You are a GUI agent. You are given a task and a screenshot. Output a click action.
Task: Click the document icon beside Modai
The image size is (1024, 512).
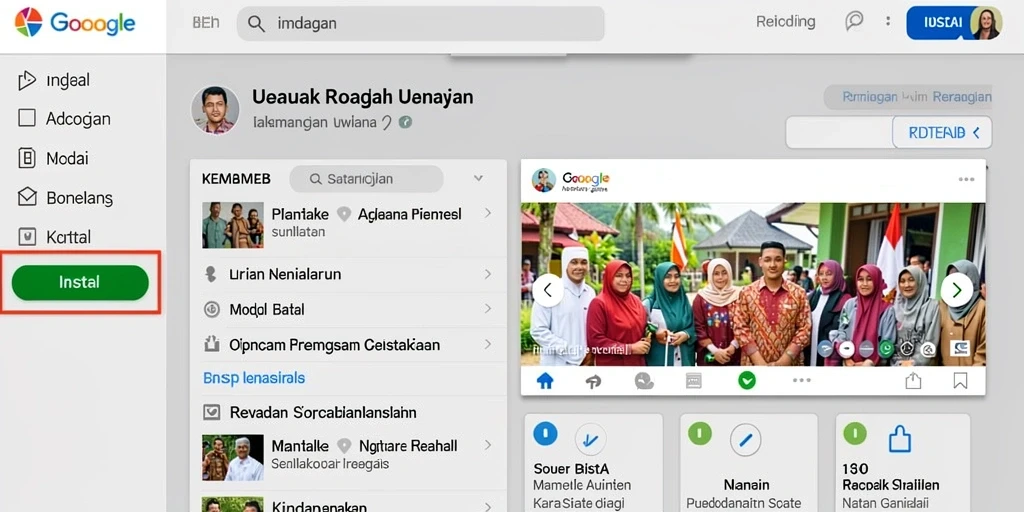27,158
